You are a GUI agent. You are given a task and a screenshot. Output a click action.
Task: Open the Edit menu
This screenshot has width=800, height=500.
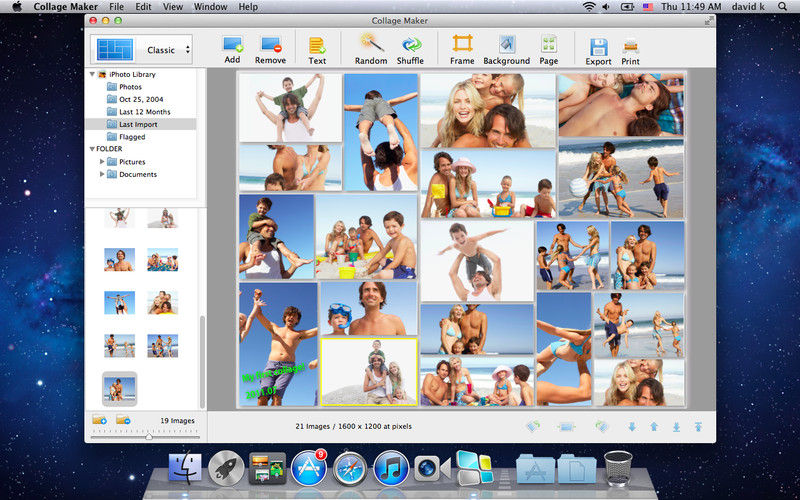click(x=143, y=7)
